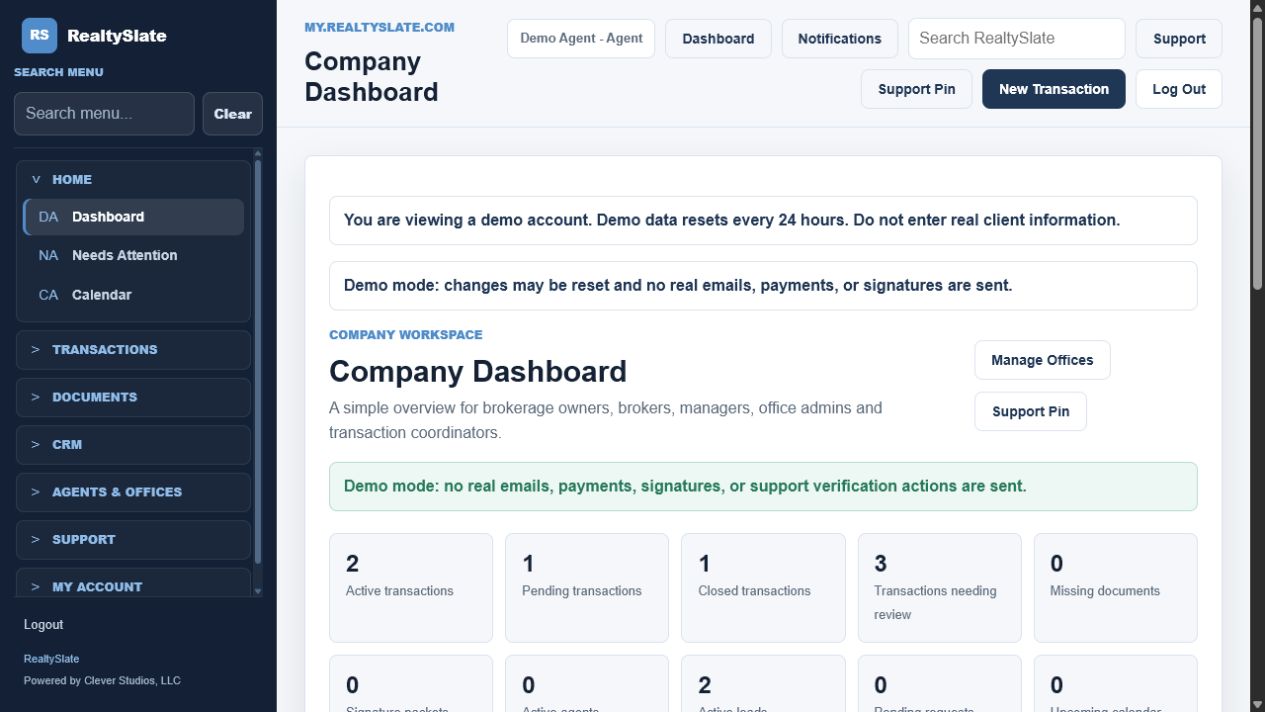This screenshot has height=712, width=1265.
Task: Open Notifications in the top bar
Action: [839, 39]
